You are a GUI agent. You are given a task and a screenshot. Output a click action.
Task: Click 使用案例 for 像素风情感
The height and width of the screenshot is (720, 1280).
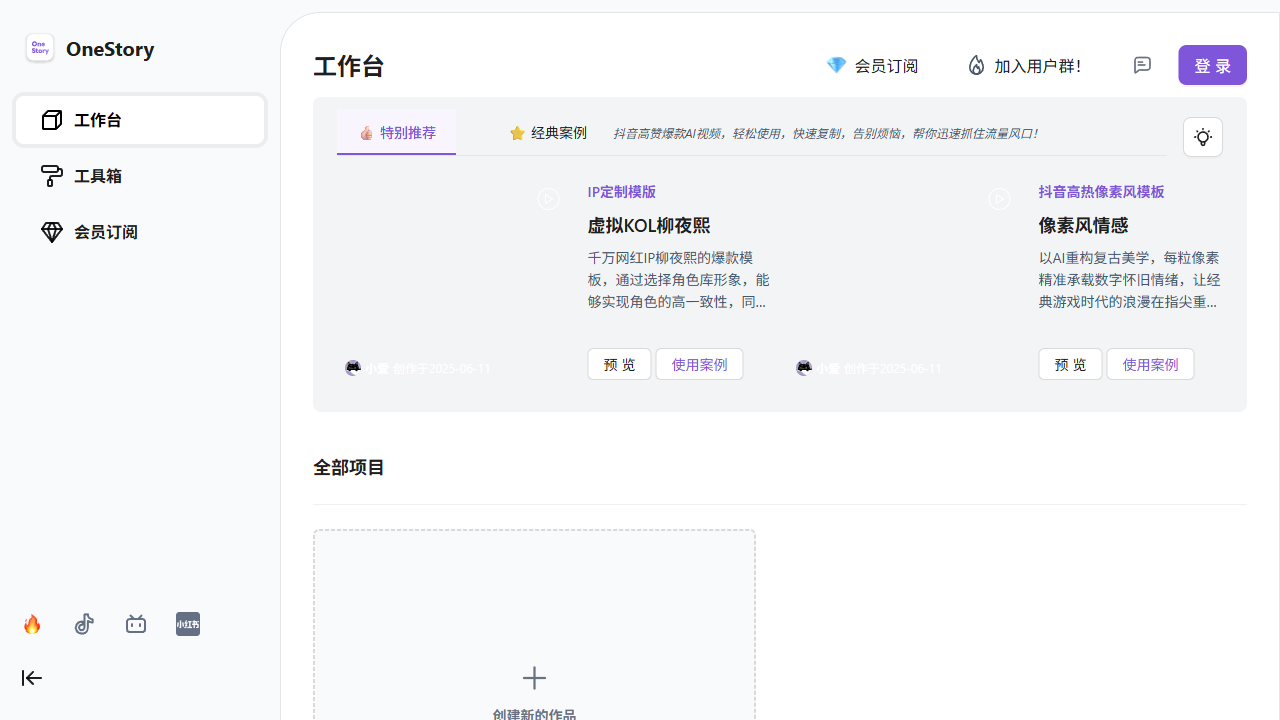(1150, 364)
